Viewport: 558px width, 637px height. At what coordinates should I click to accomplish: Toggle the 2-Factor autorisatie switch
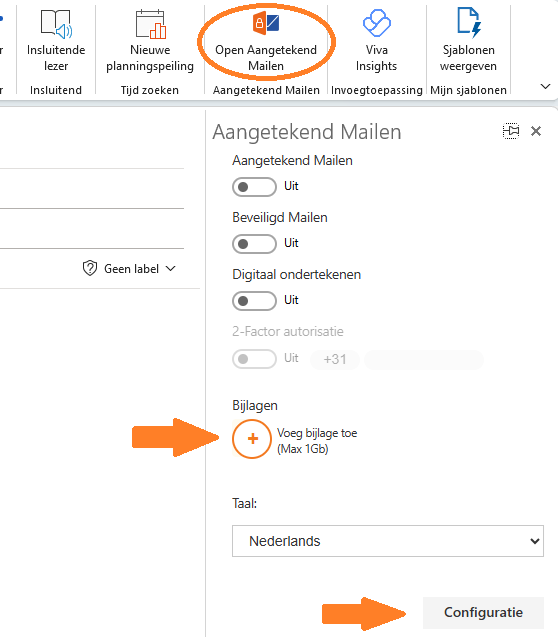254,359
